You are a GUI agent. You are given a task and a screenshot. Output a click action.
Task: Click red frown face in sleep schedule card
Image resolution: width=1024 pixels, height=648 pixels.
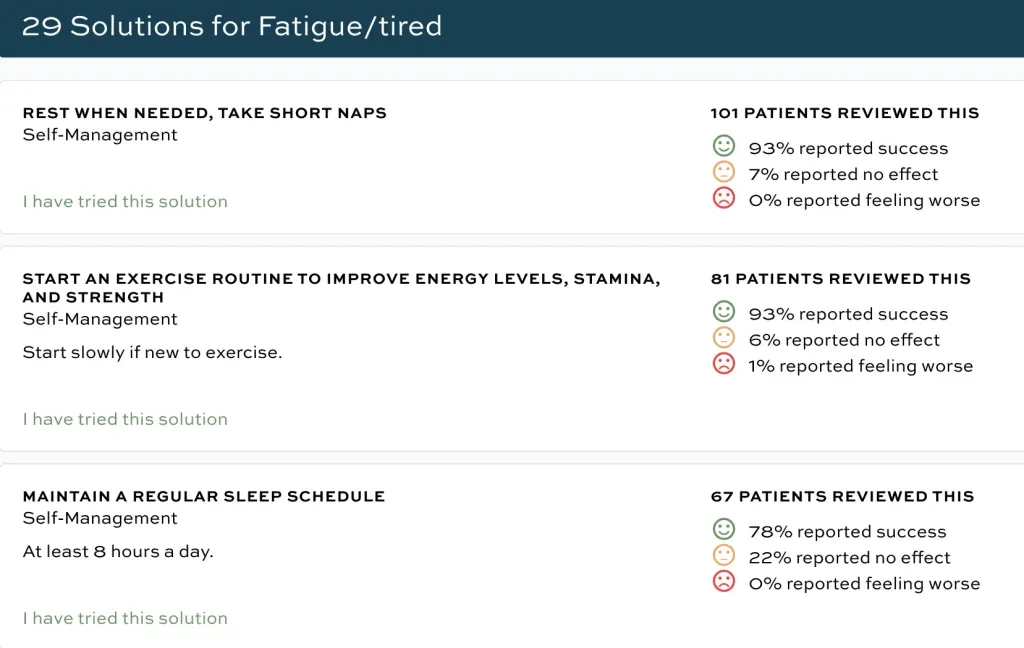click(x=723, y=583)
